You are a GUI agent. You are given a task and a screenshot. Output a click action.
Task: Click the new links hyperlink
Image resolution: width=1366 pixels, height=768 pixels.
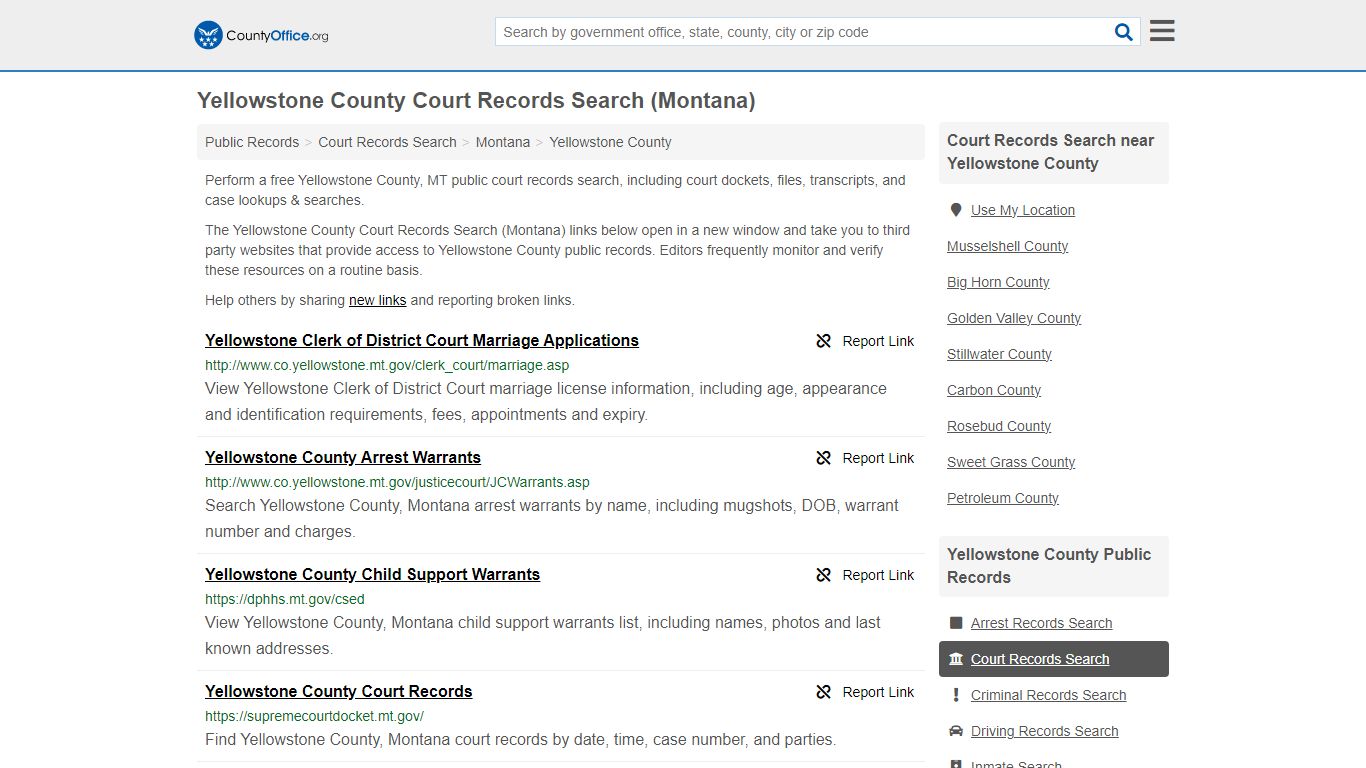click(x=377, y=300)
